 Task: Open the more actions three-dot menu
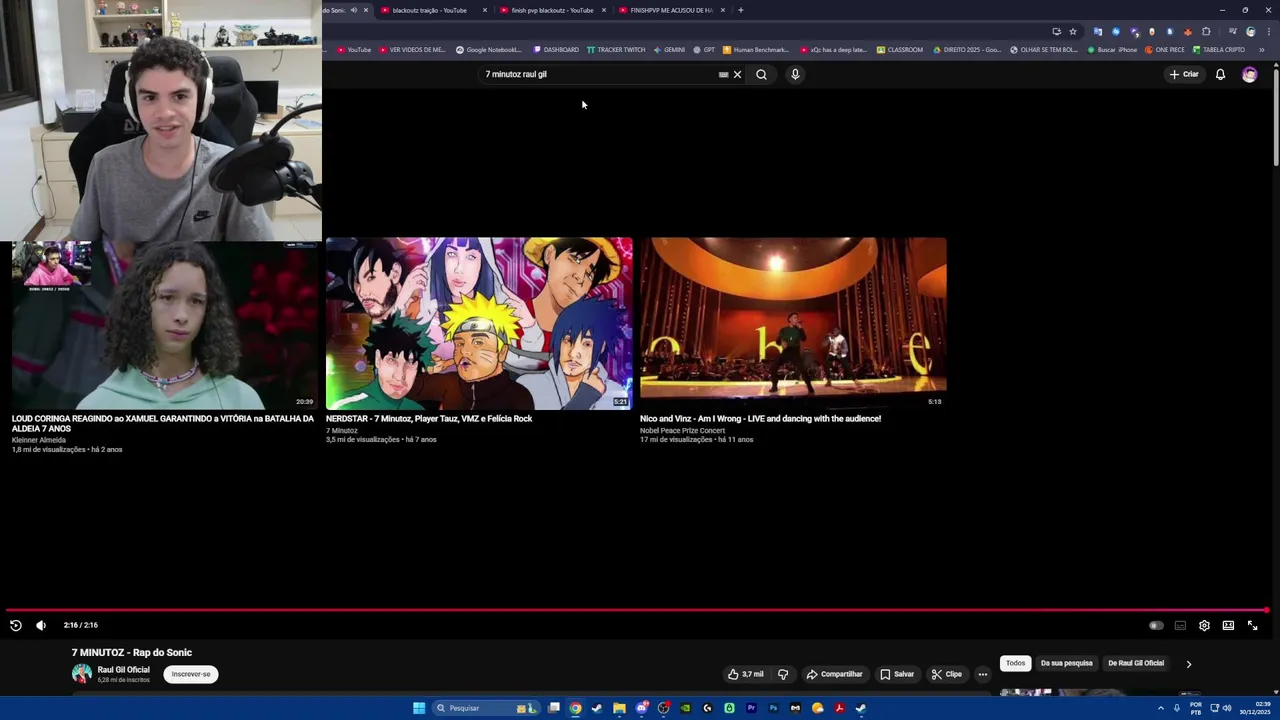click(x=982, y=674)
